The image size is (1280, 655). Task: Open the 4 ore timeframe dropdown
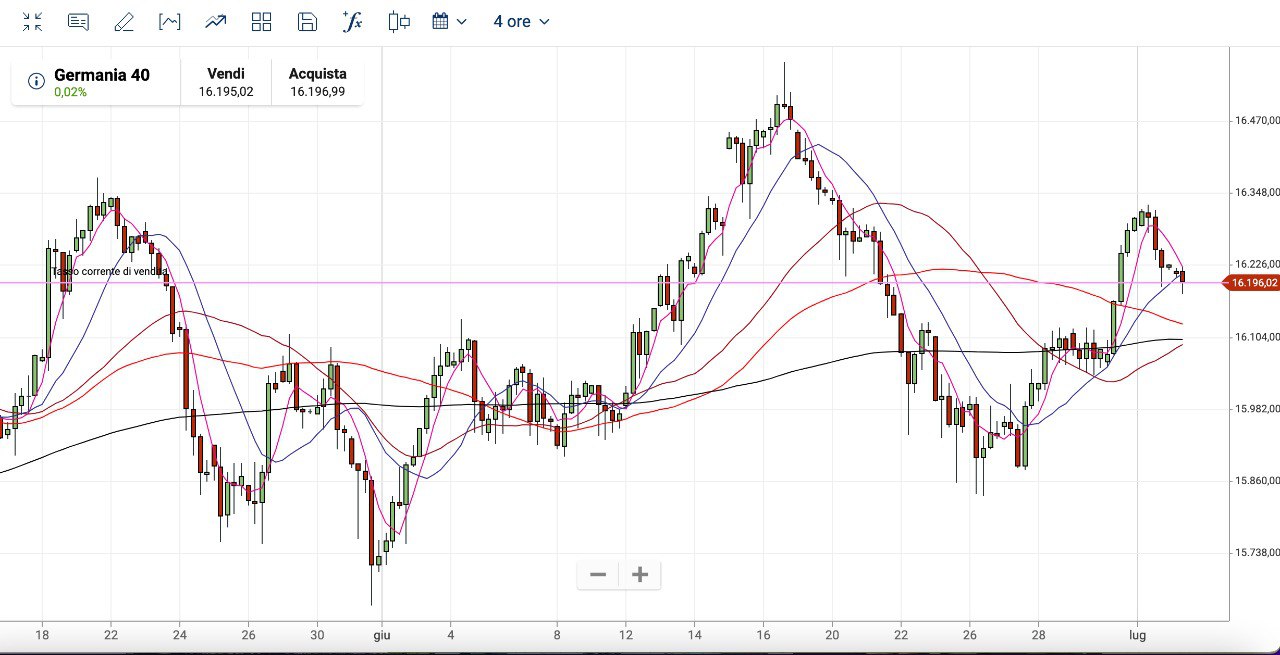click(521, 22)
